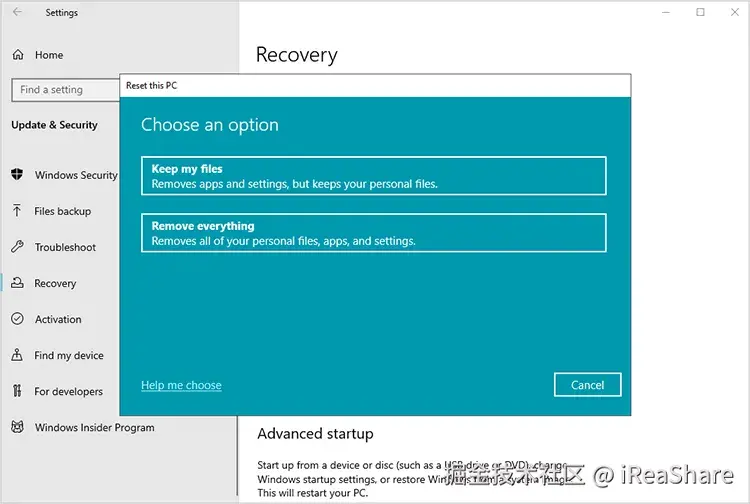Focus the Find a setting search box
This screenshot has width=750, height=504.
tap(66, 89)
